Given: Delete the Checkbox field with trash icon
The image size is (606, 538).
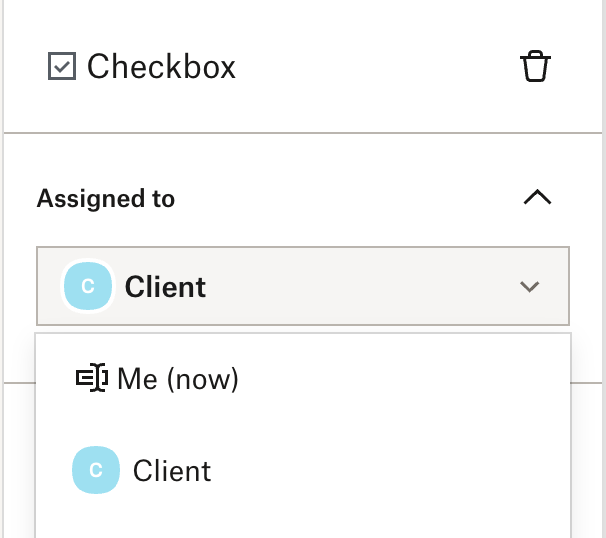Looking at the screenshot, I should (x=535, y=66).
